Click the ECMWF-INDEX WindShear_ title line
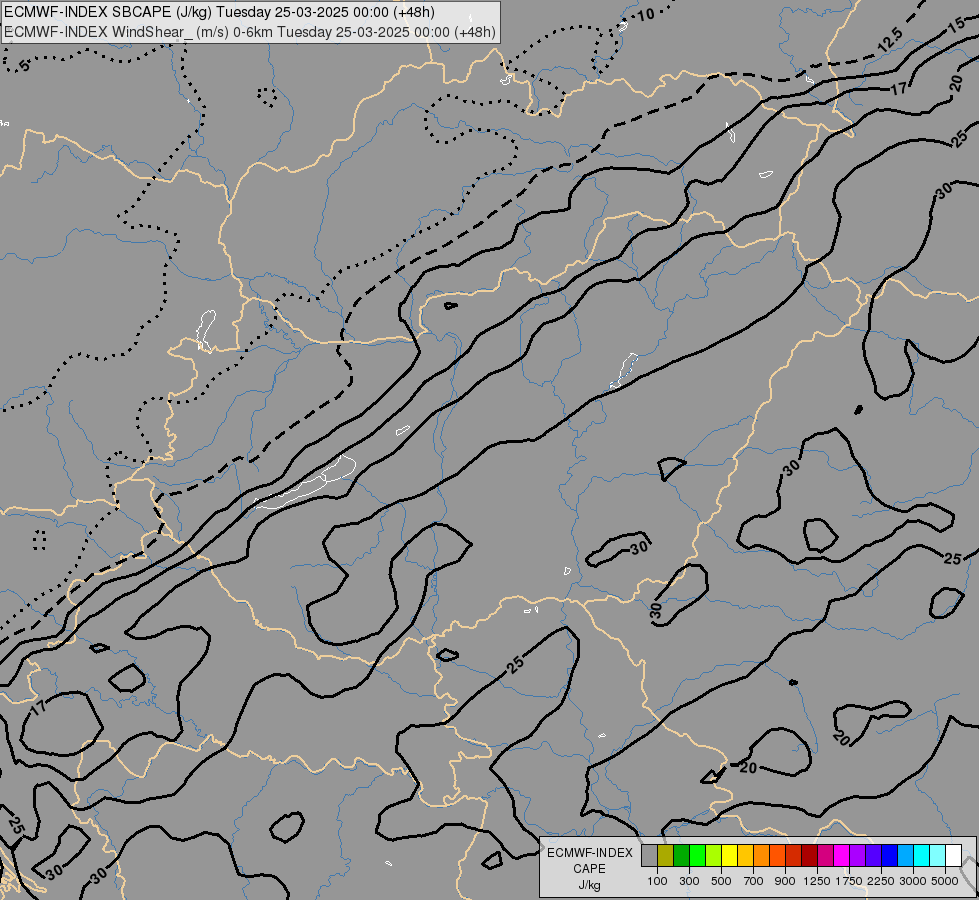 pos(250,32)
